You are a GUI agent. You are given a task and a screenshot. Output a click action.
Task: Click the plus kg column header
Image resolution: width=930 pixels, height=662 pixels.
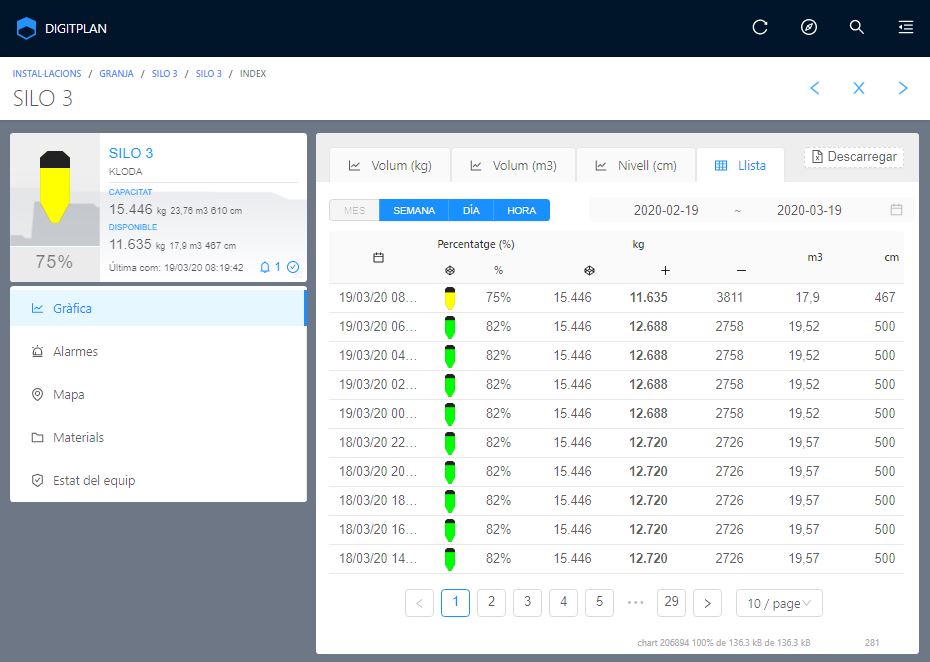(x=665, y=270)
